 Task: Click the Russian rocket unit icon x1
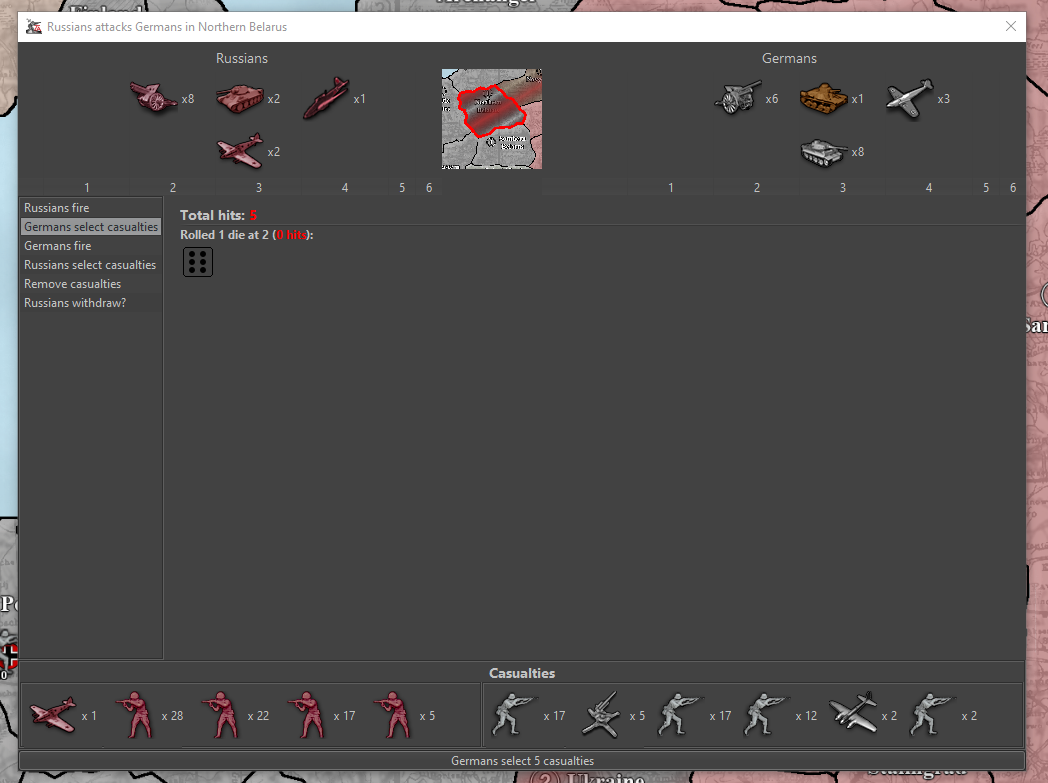click(326, 98)
